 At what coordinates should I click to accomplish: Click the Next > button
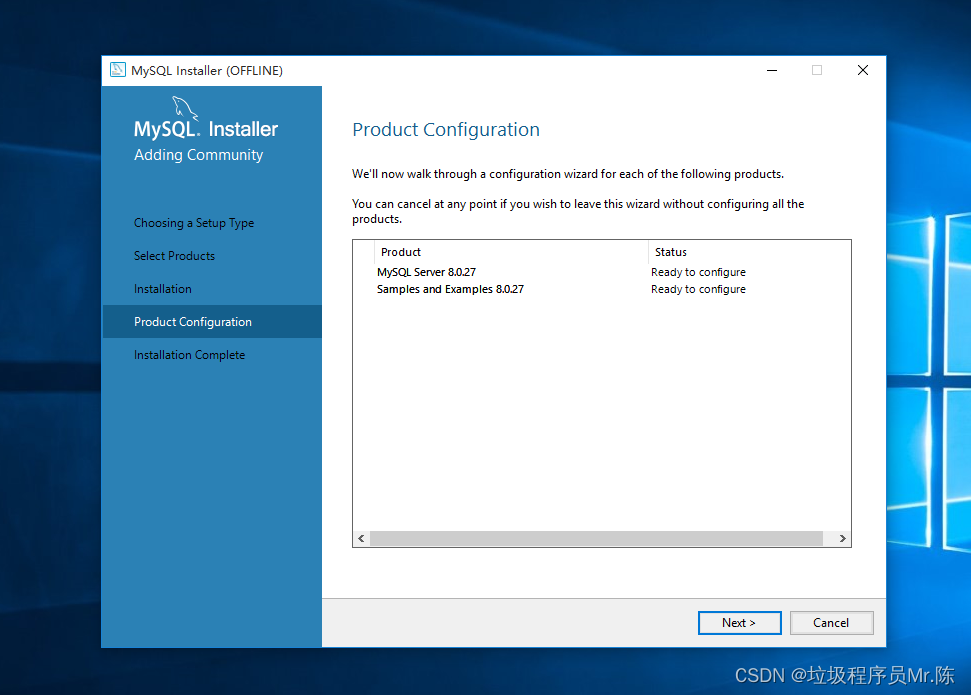[x=739, y=623]
